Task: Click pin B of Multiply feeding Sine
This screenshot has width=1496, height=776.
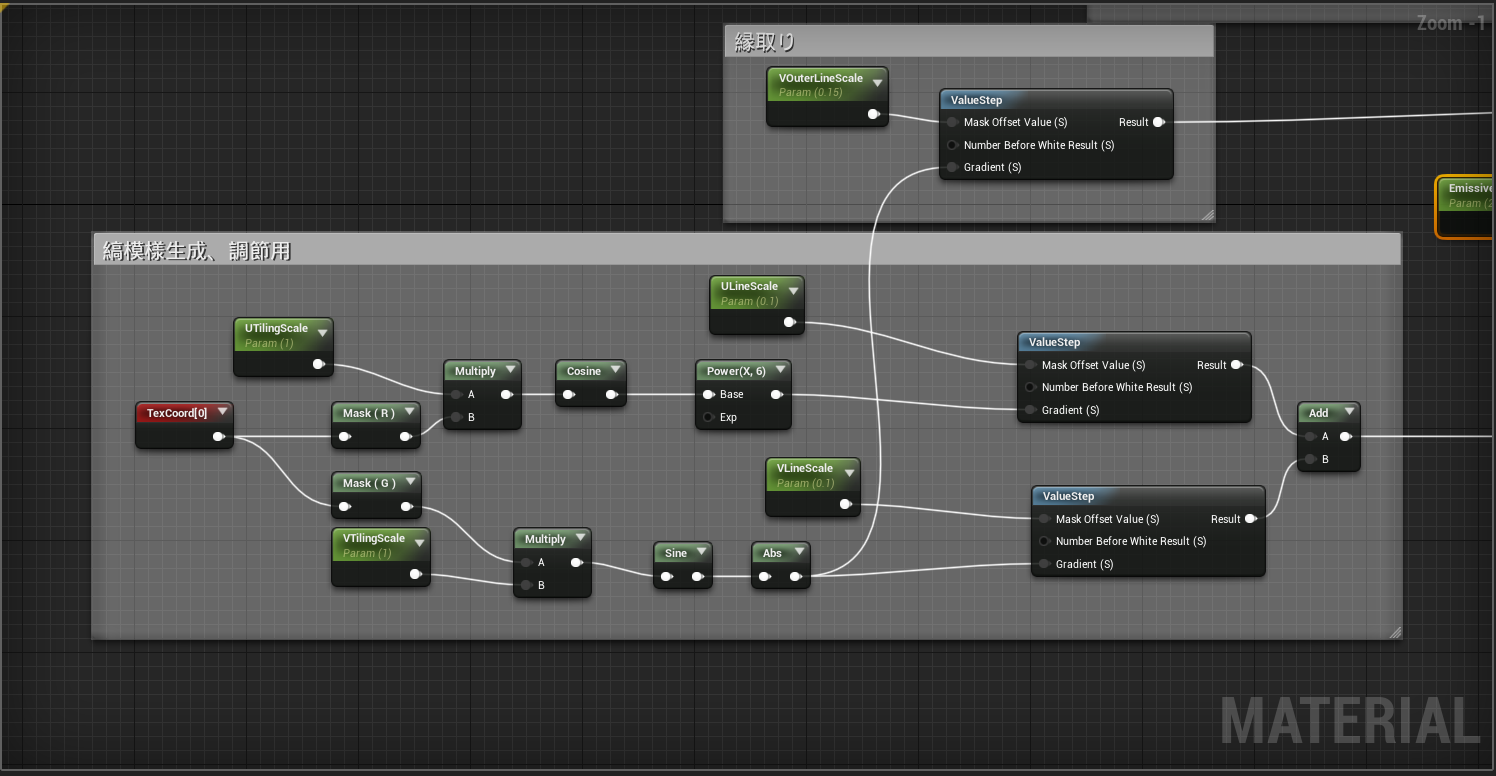Action: click(526, 585)
